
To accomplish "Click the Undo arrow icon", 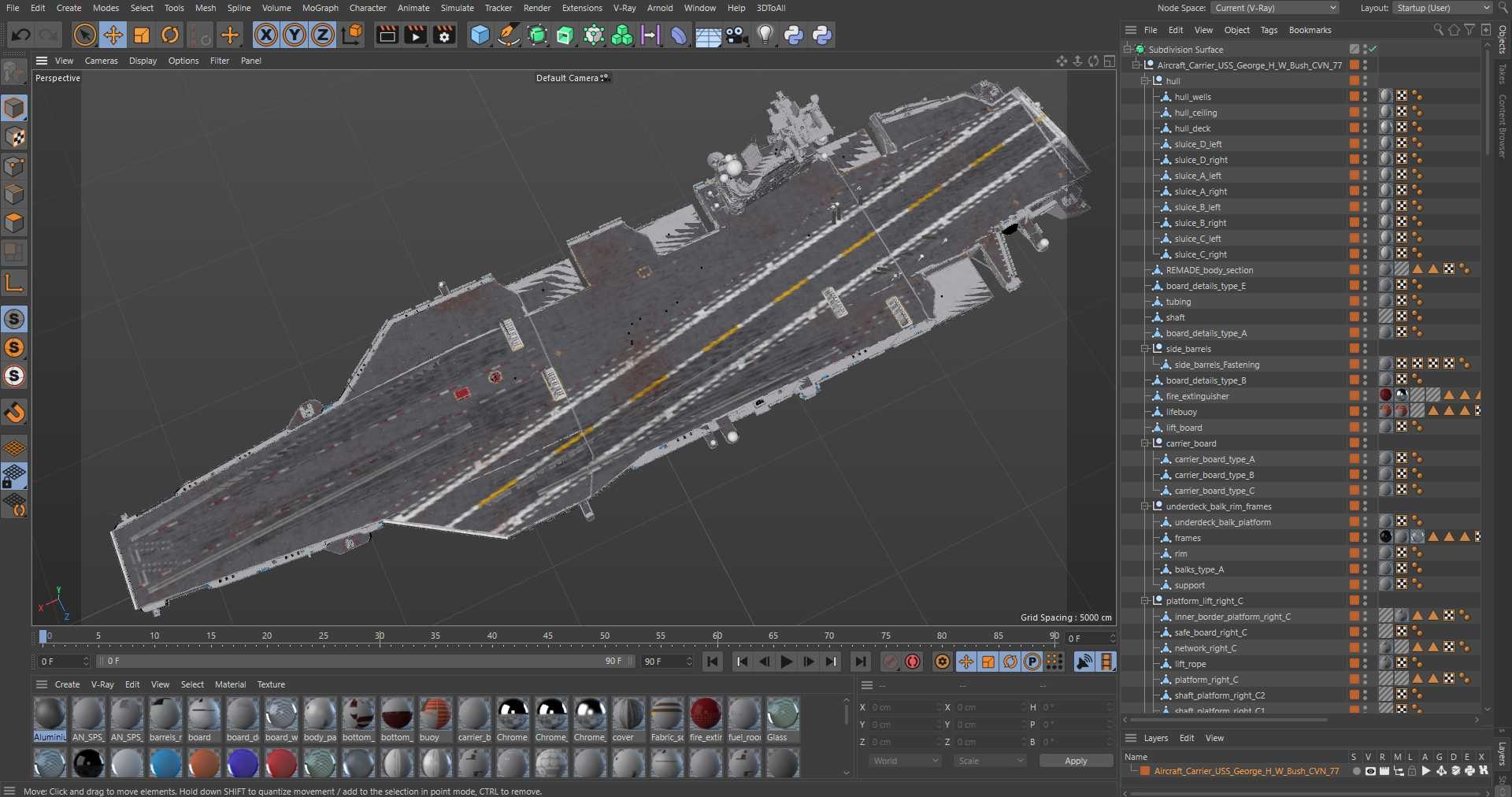I will coord(21,35).
